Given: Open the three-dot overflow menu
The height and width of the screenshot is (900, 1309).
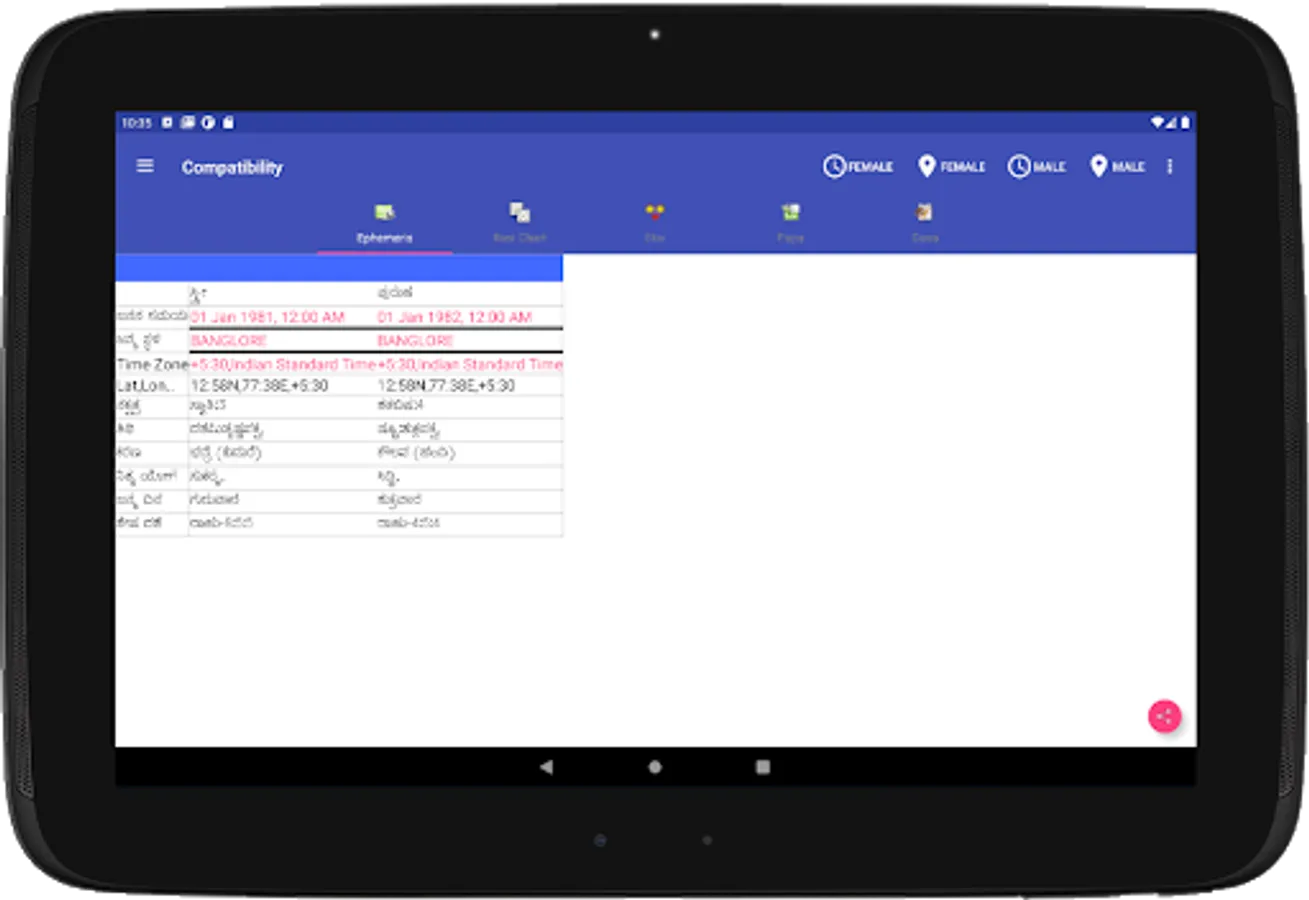Looking at the screenshot, I should coord(1170,167).
